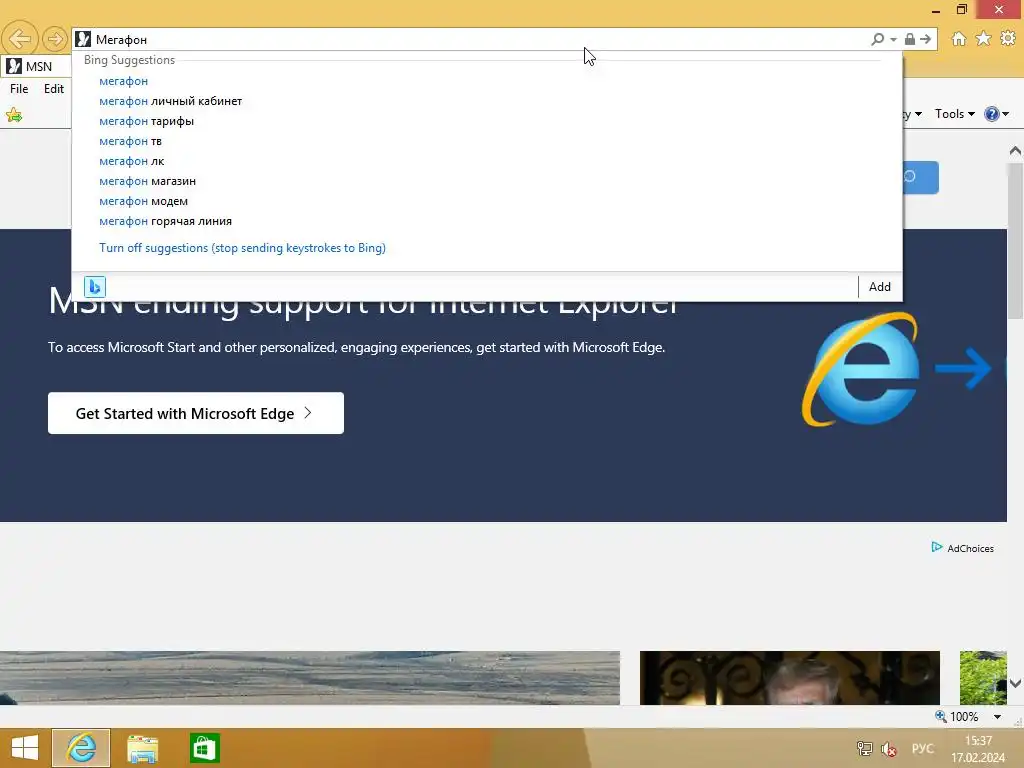Screen dimensions: 1024x768
Task: Expand the Help dropdown arrow
Action: click(1006, 114)
